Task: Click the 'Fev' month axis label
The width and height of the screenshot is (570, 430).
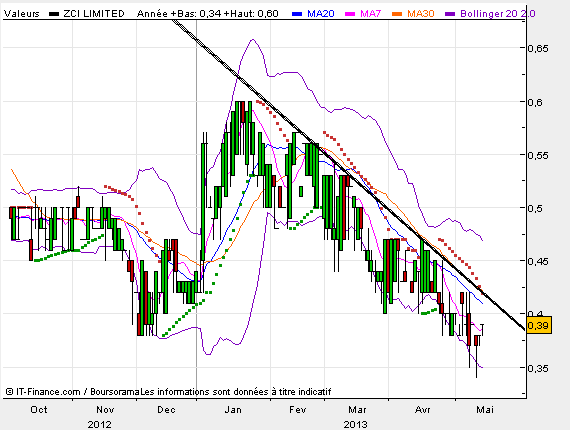Action: [x=298, y=410]
